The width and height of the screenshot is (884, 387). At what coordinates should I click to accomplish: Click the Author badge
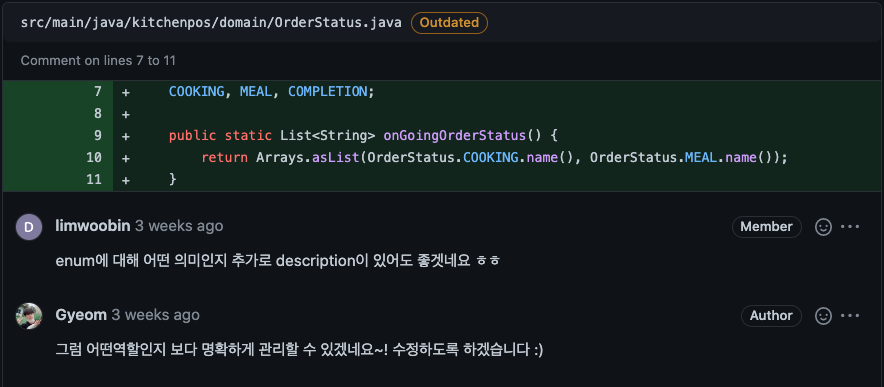(x=771, y=316)
